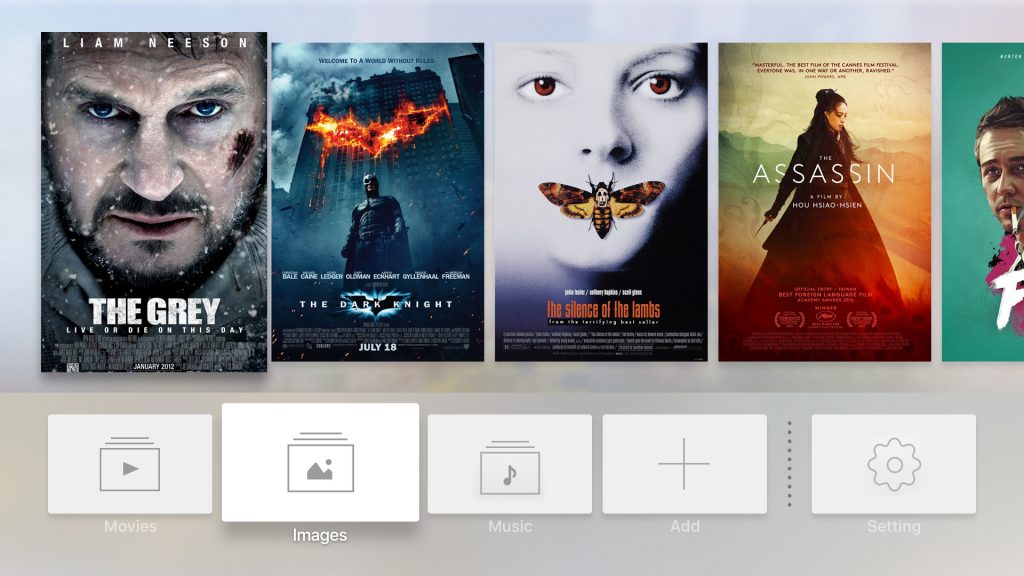The image size is (1024, 576).
Task: Click the Movies label text
Action: pyautogui.click(x=130, y=526)
